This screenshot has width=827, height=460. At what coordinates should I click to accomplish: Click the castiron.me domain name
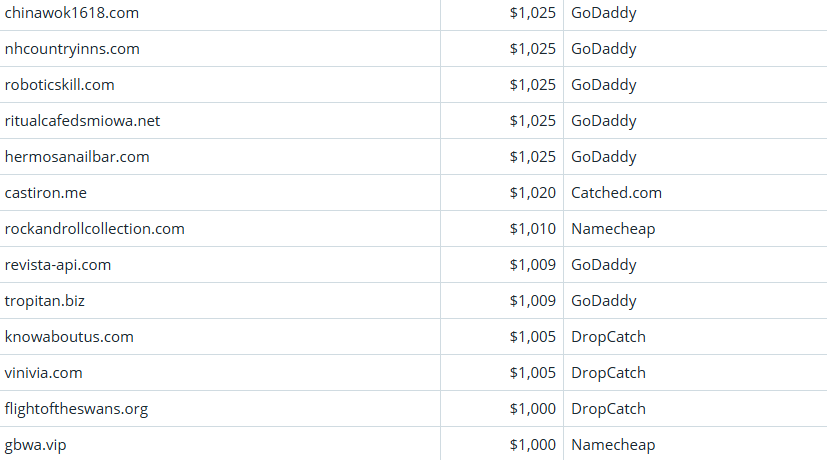[46, 193]
